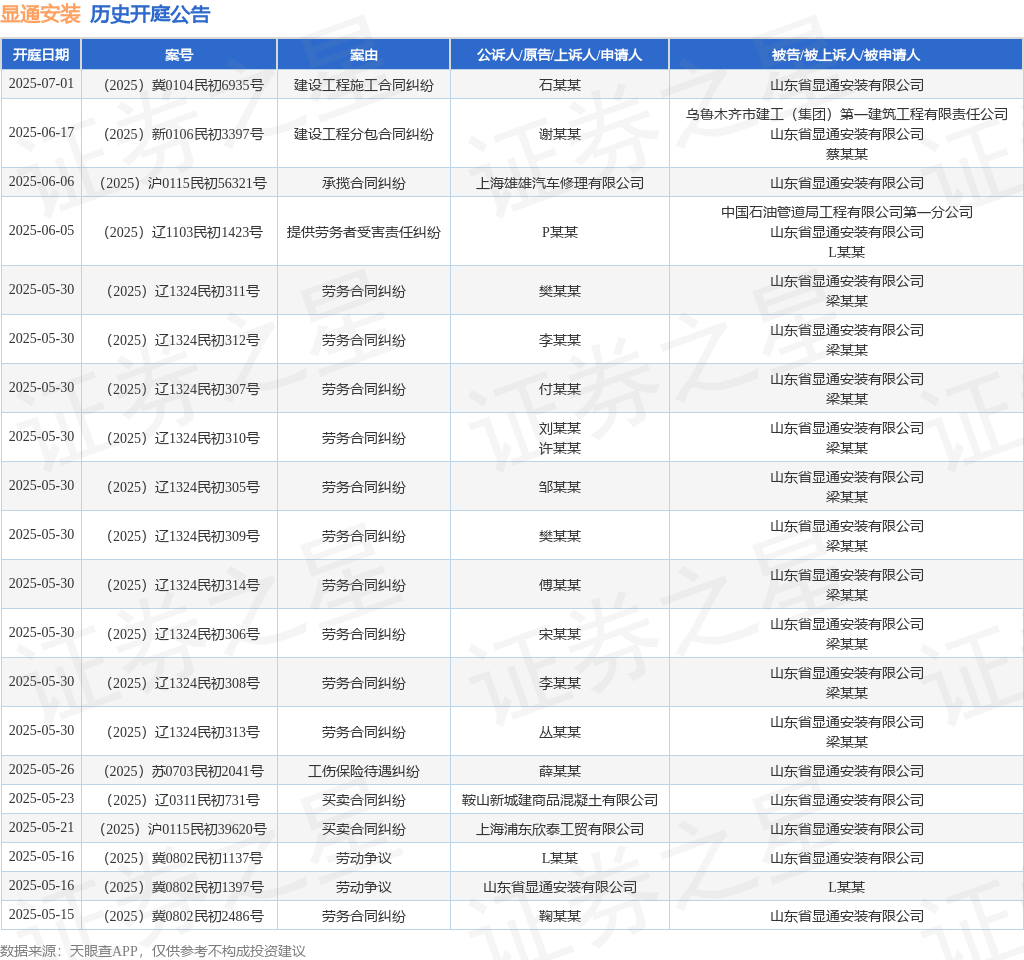
Task: Click plaintiff 丛某某
Action: click(560, 731)
